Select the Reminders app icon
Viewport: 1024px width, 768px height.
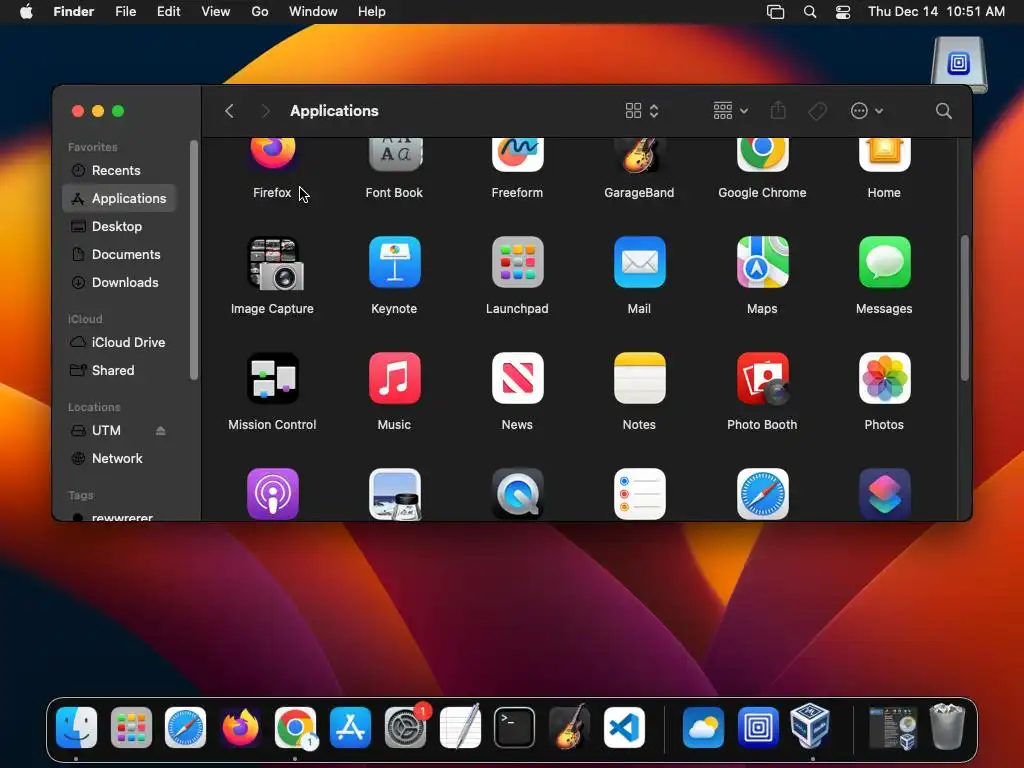point(639,494)
